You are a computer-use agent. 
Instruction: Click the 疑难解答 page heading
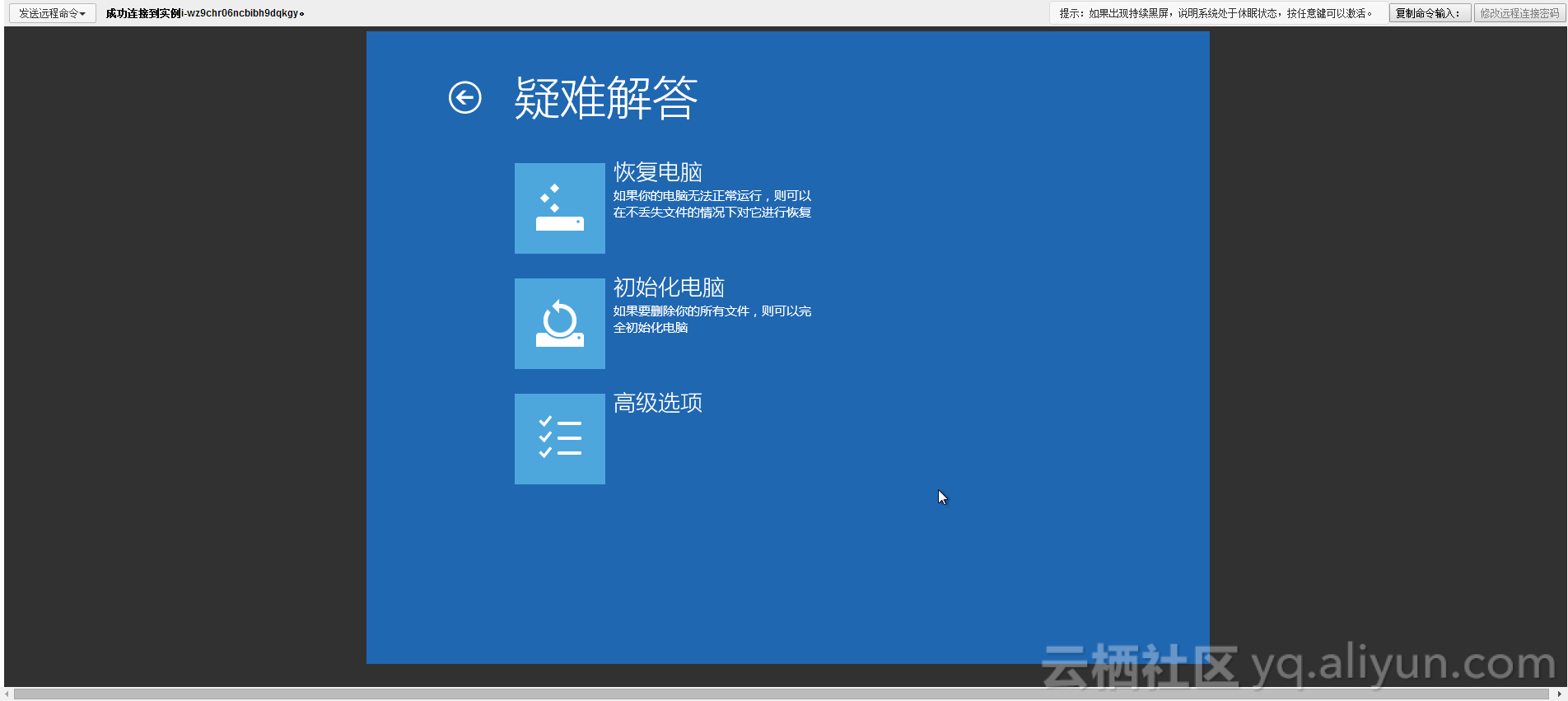(606, 98)
